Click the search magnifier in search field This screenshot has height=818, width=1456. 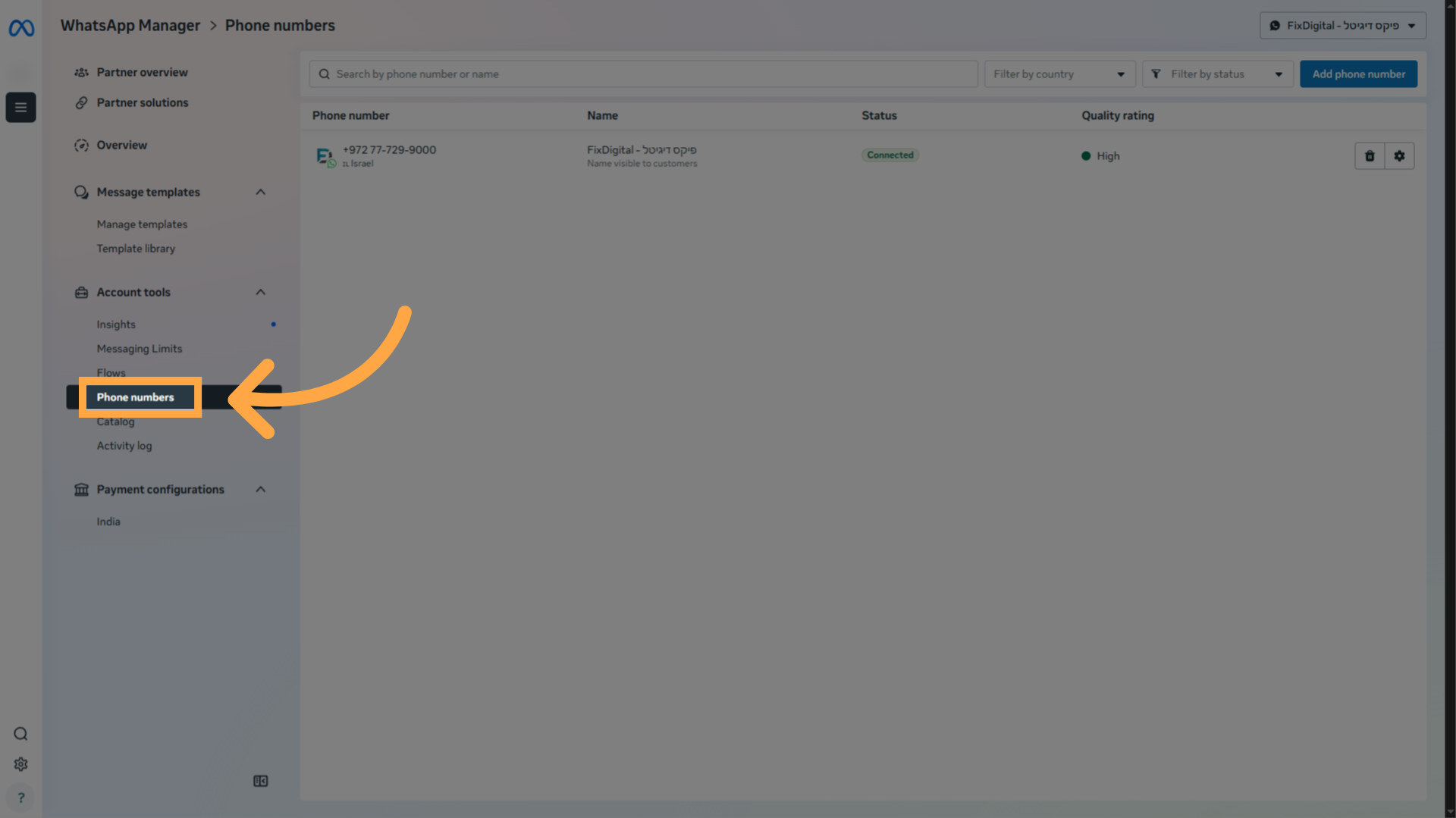pyautogui.click(x=324, y=74)
